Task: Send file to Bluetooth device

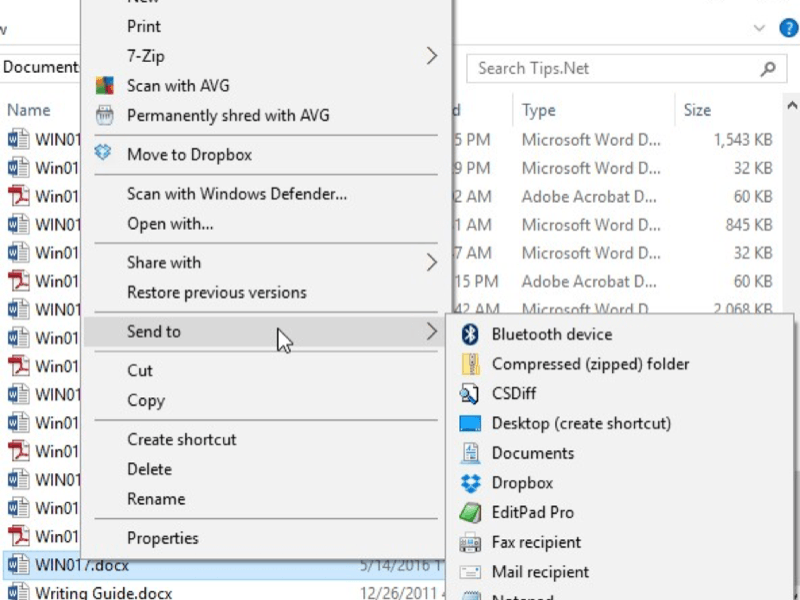Action: (552, 334)
